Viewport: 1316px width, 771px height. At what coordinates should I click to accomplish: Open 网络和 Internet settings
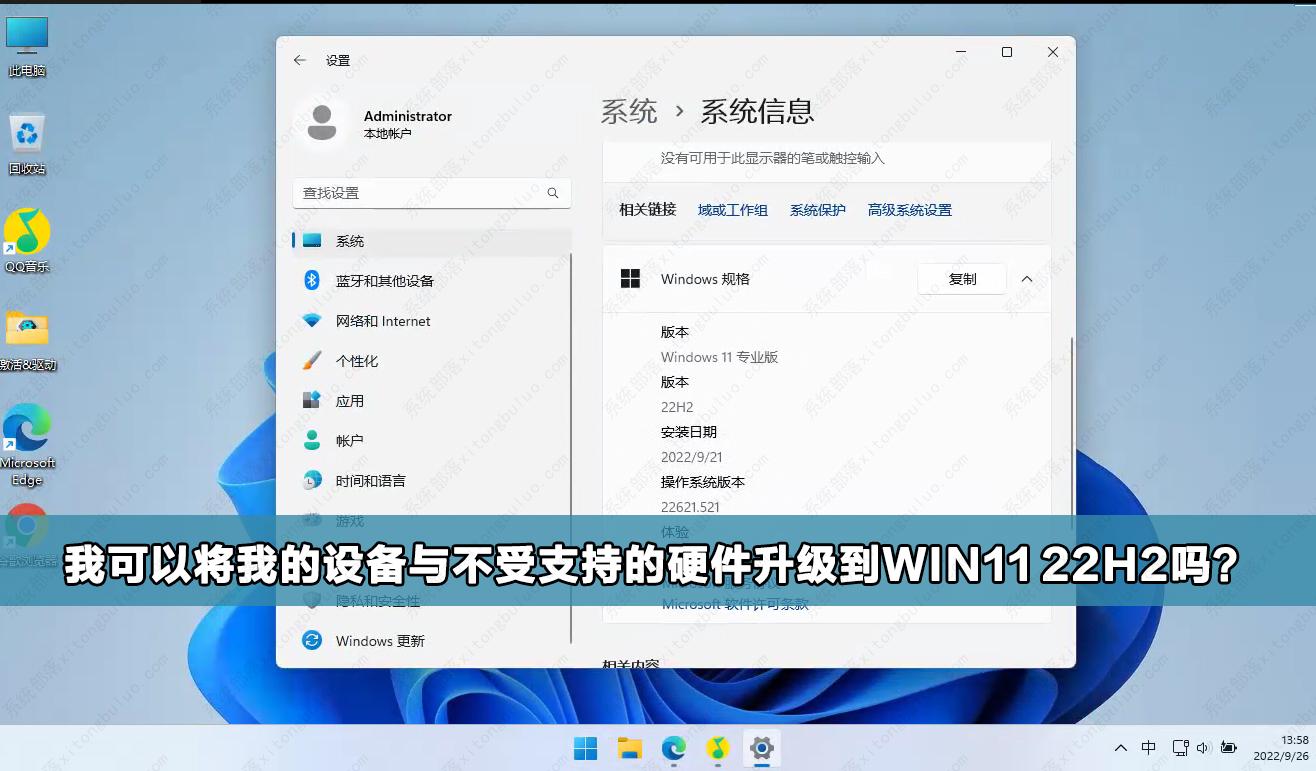383,321
